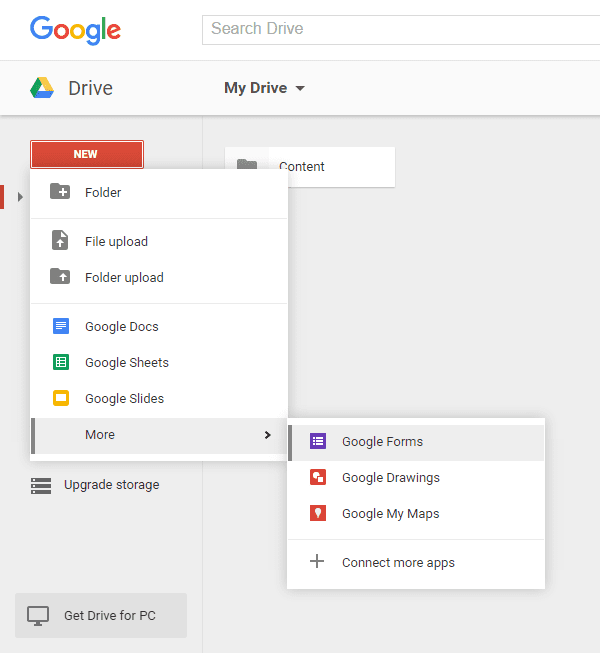This screenshot has width=600, height=653.
Task: Click the monitor icon for Drive for PC
Action: (x=38, y=616)
